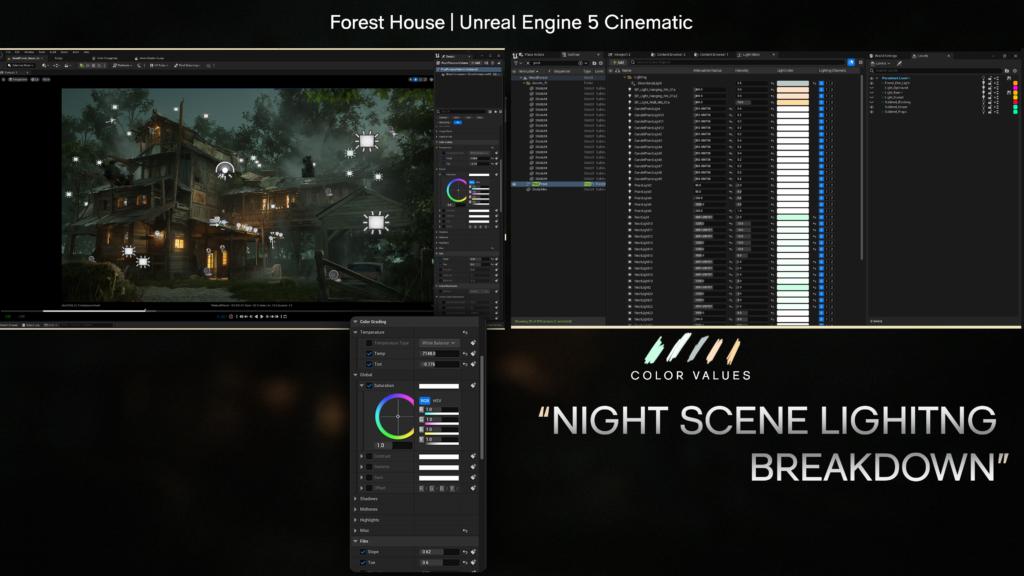
Task: Toggle the Saturation checkbox off
Action: point(370,386)
